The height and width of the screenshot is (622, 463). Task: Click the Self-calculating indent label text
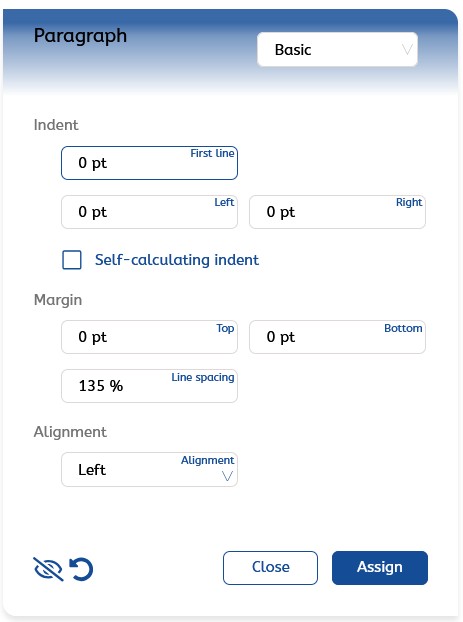(177, 260)
